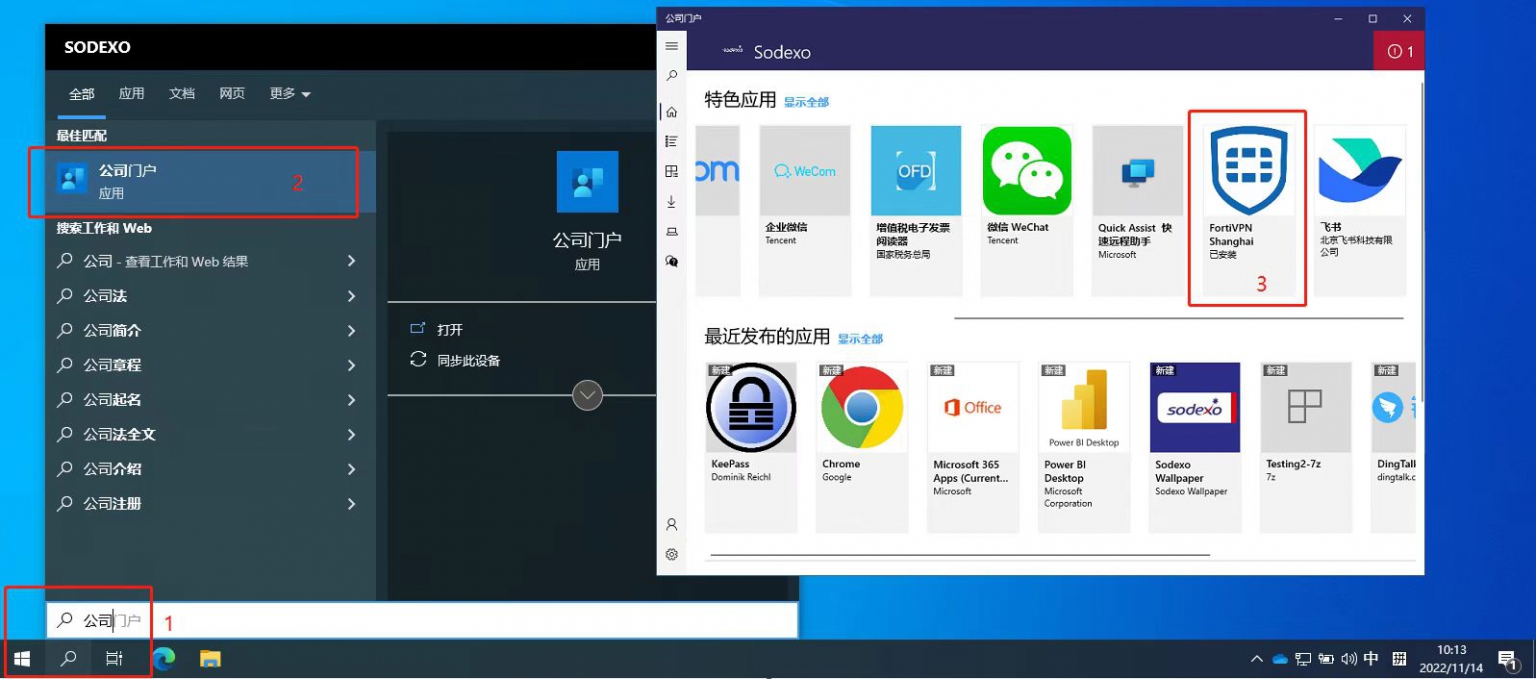Click 显示全部 link next to 特色应用

(806, 102)
